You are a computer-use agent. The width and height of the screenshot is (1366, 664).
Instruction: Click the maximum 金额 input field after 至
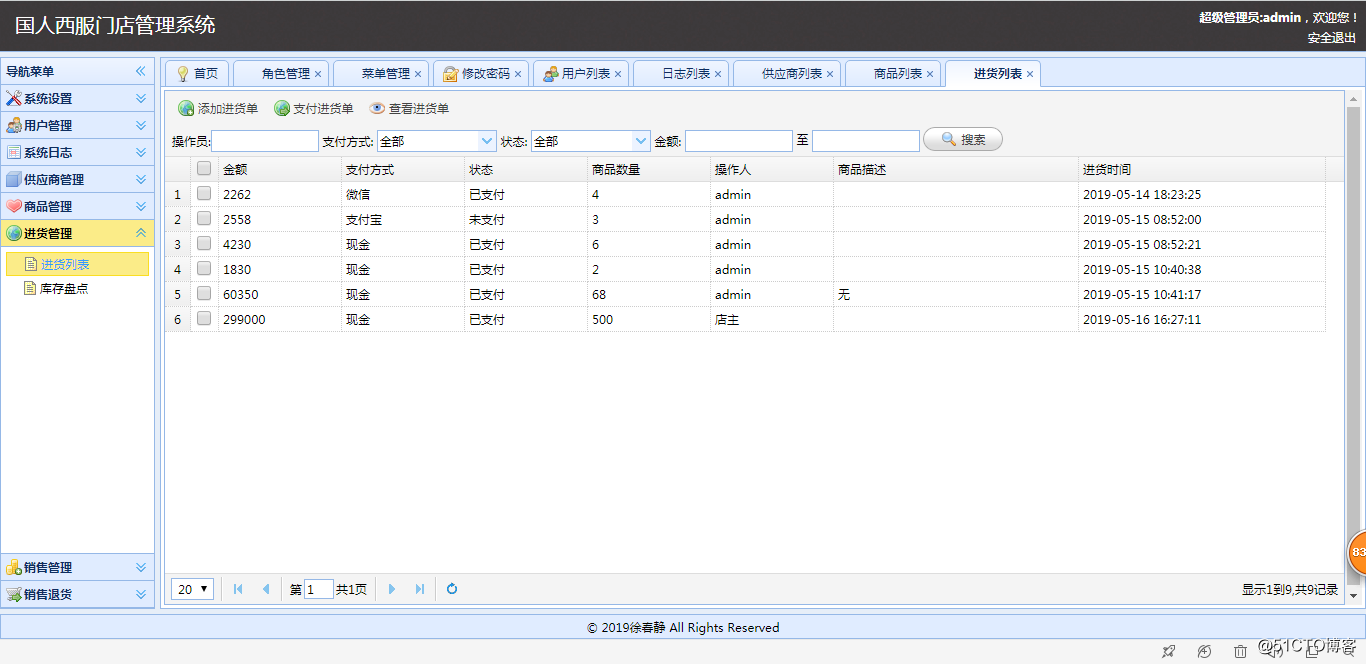pos(865,141)
